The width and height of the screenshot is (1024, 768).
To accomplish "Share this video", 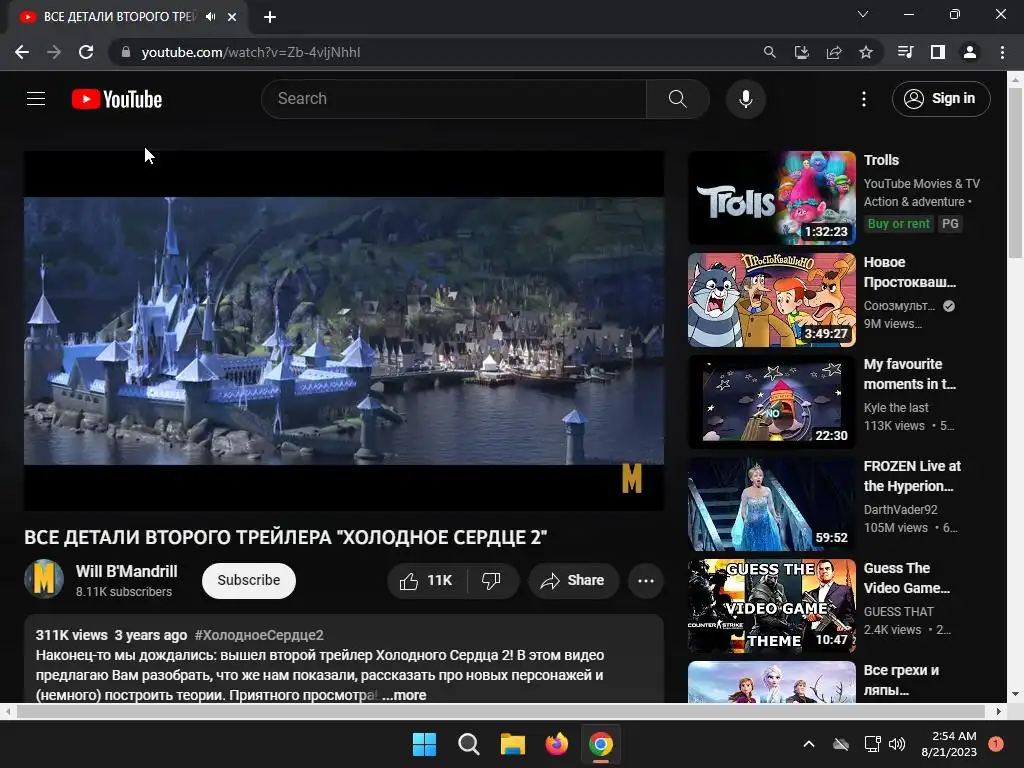I will 573,581.
